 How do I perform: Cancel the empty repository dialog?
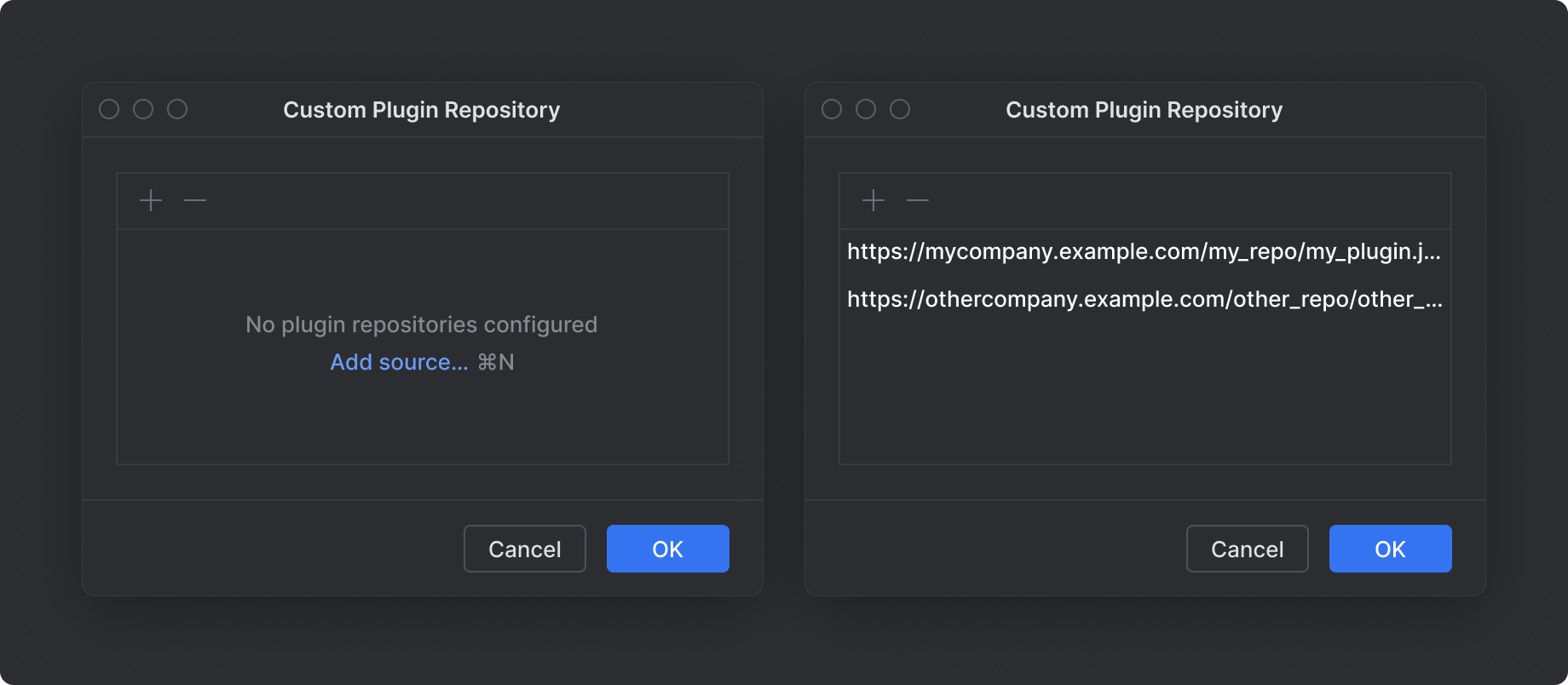coord(525,549)
